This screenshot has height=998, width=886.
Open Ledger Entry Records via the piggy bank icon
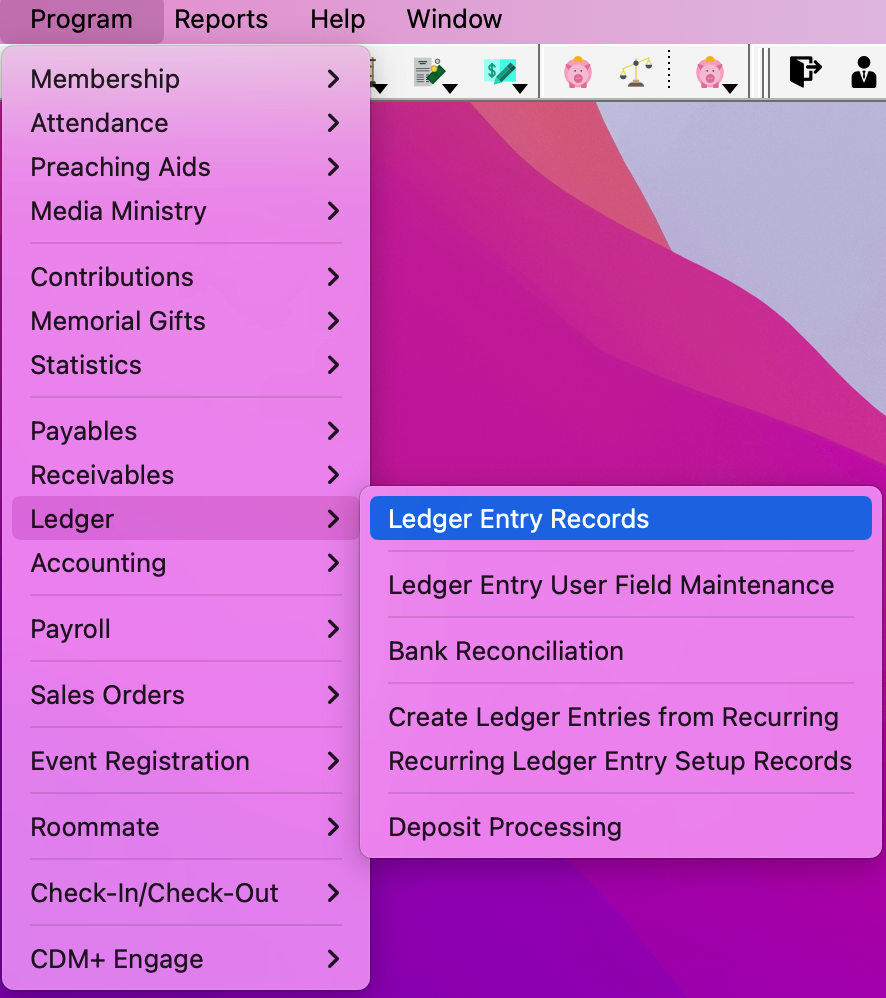pyautogui.click(x=578, y=70)
